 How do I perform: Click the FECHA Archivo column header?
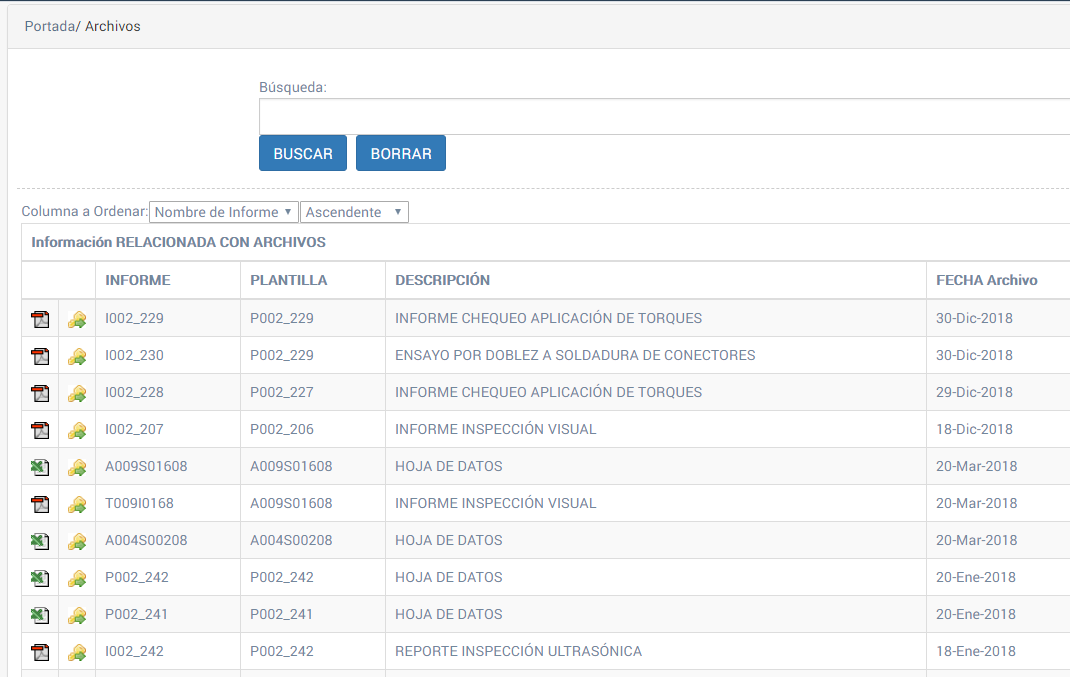[x=986, y=280]
